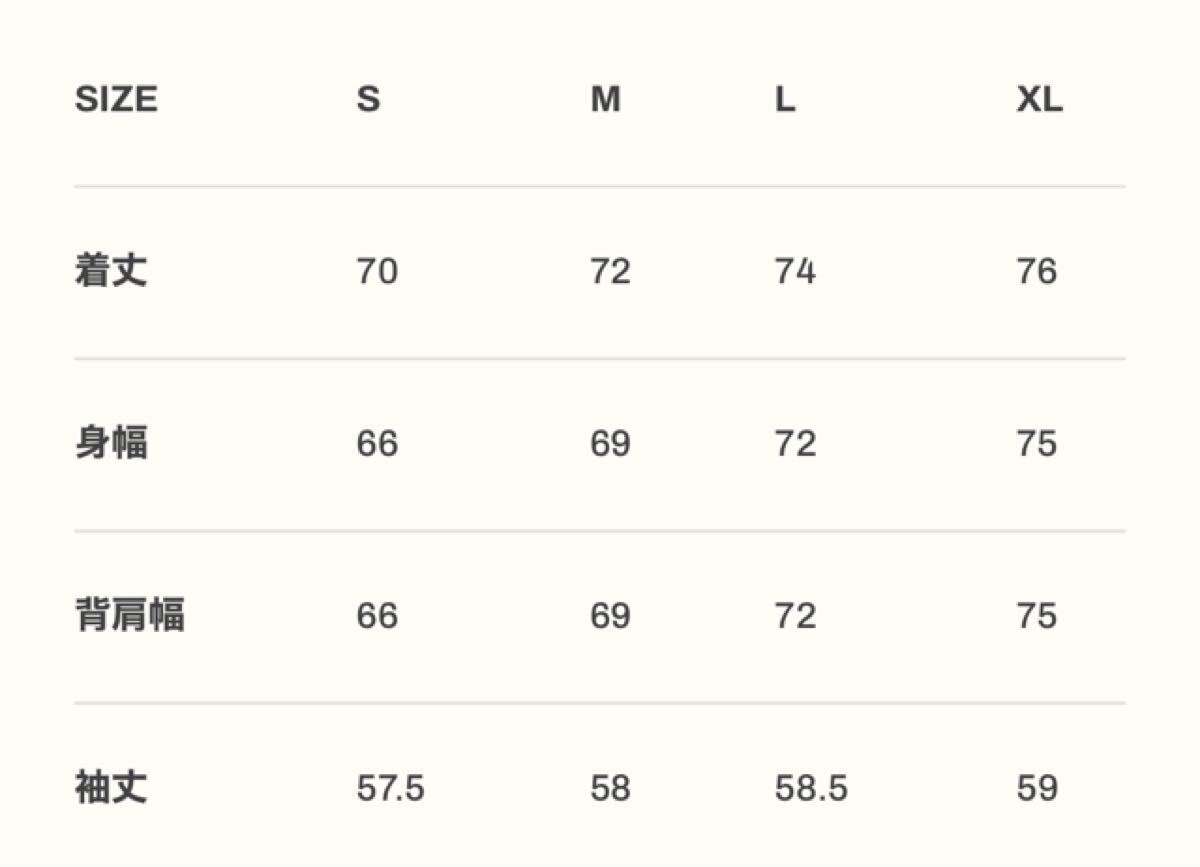Select the 身幅 row label
Image resolution: width=1200 pixels, height=867 pixels.
(111, 443)
